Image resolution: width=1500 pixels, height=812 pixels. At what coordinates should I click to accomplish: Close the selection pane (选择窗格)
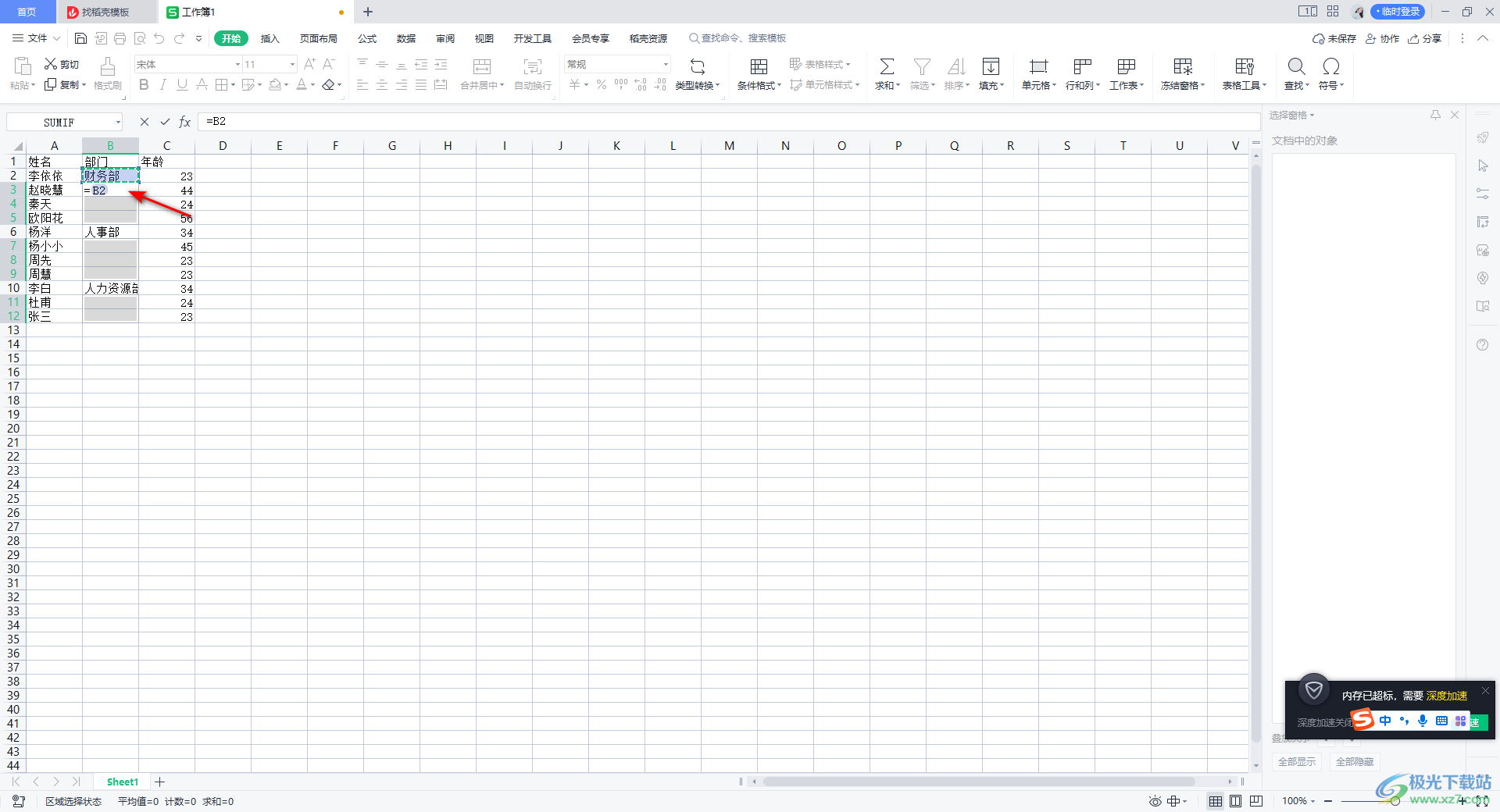(1455, 115)
